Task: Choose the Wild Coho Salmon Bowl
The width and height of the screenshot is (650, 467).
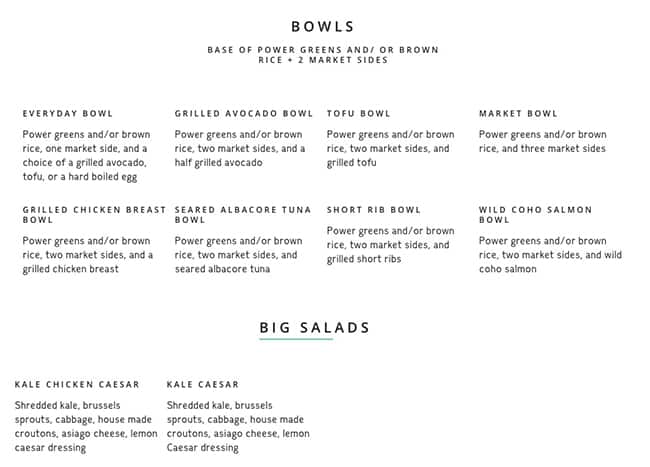Action: (x=535, y=214)
